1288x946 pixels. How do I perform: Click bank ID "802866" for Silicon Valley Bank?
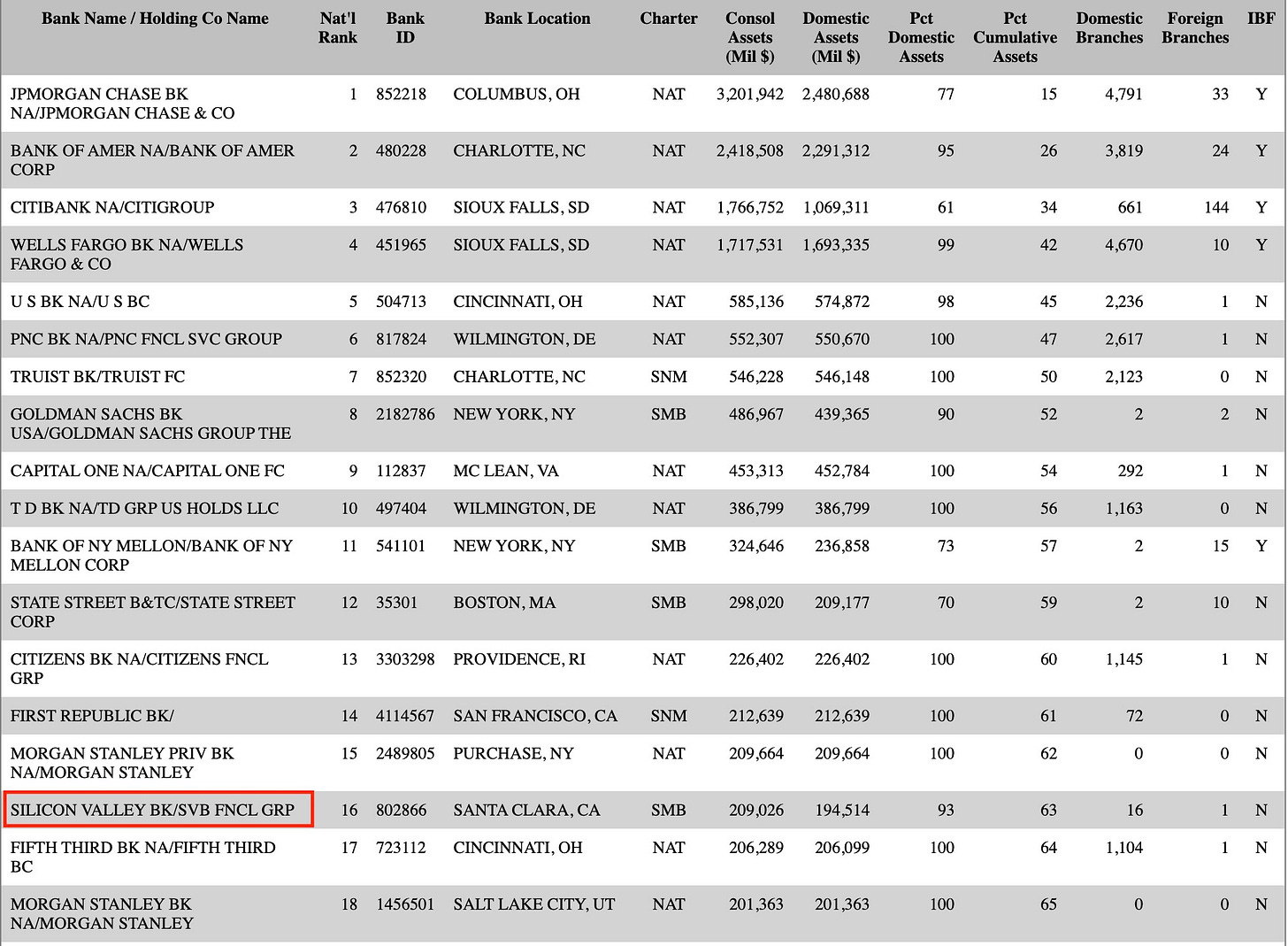(x=401, y=810)
